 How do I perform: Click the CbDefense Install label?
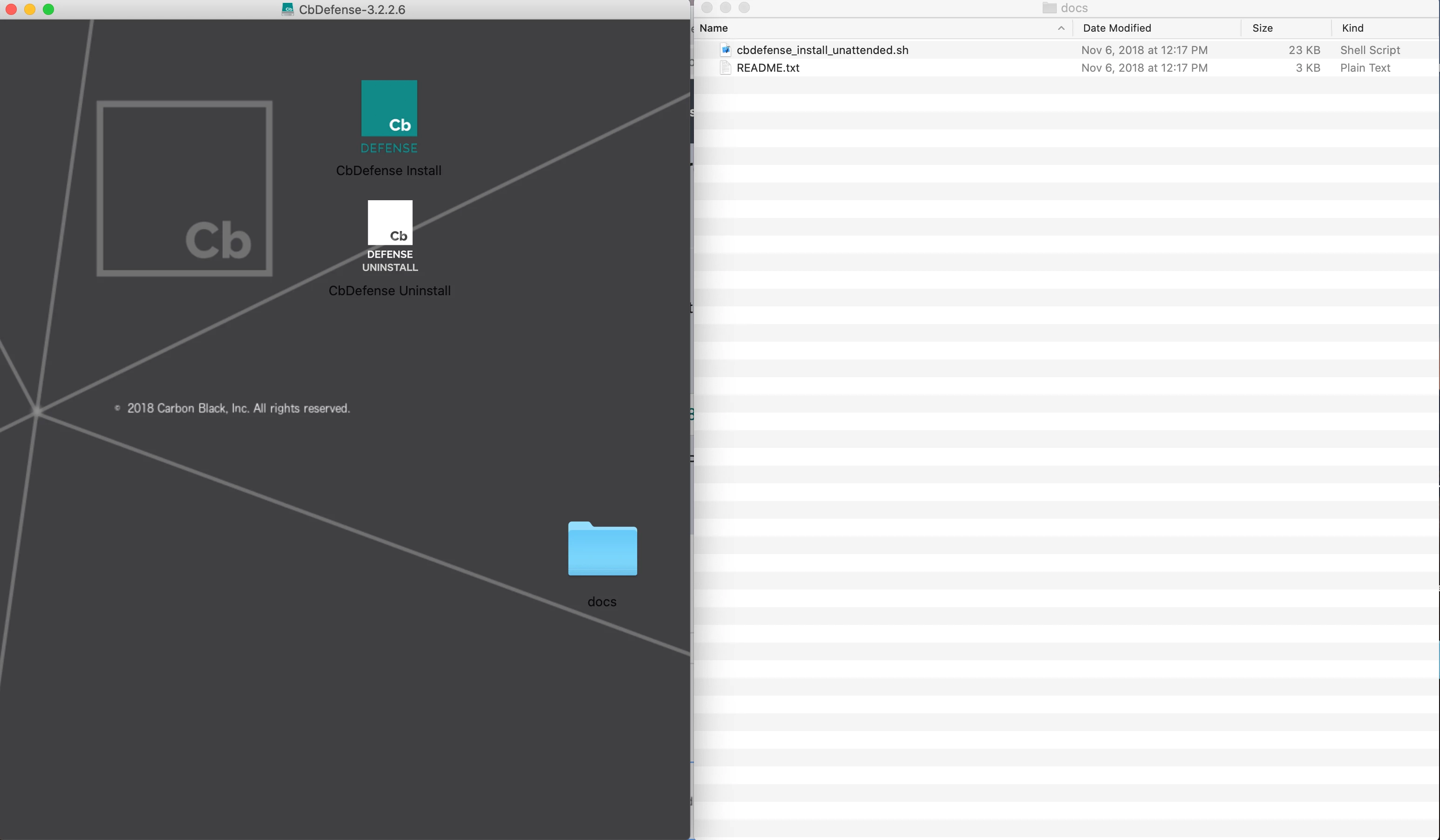click(388, 170)
